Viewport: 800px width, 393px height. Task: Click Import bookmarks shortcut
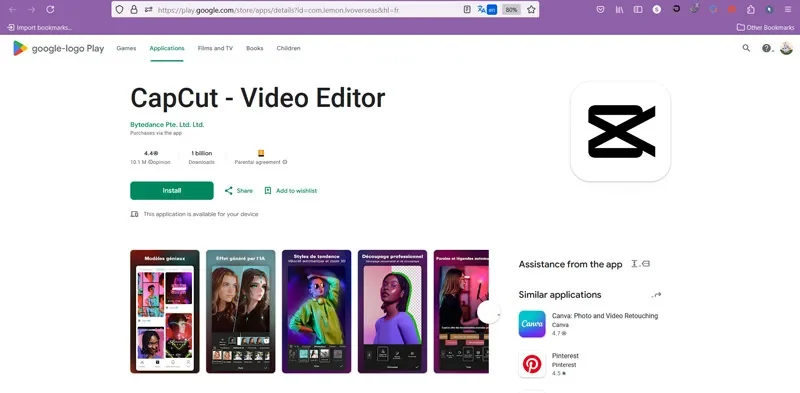pos(39,28)
